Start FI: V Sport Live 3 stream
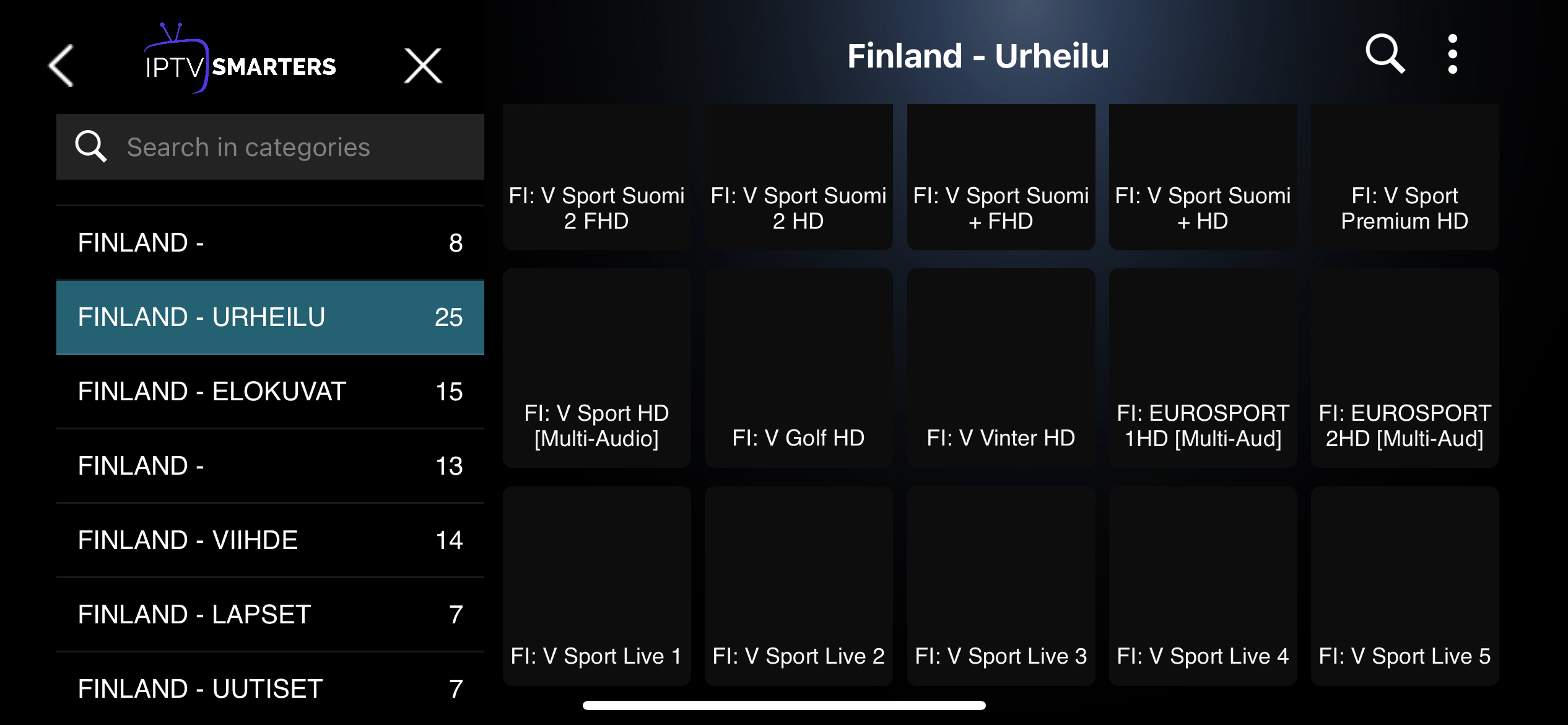This screenshot has width=1568, height=725. pos(1001,586)
